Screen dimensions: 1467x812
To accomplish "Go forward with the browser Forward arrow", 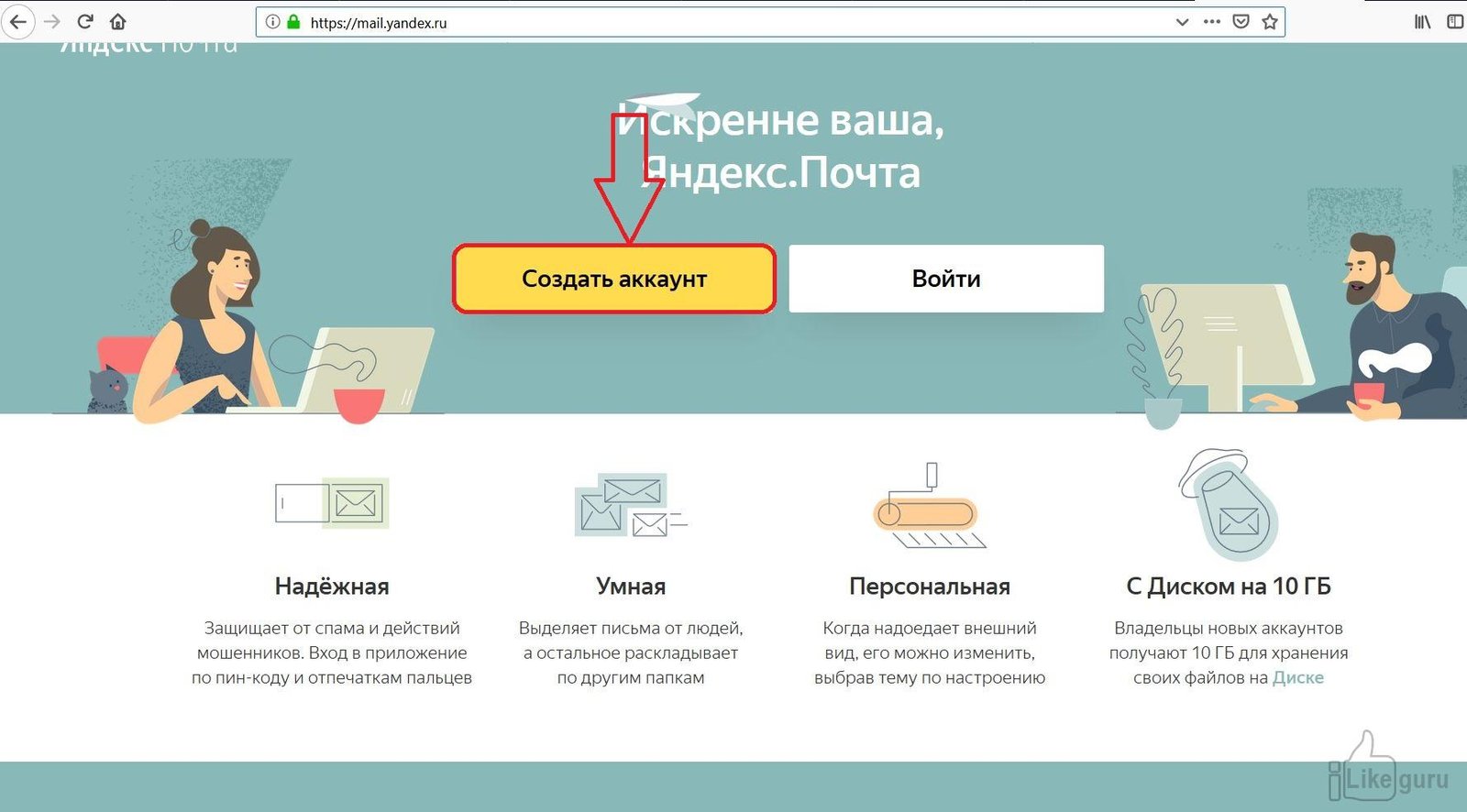I will (52, 21).
